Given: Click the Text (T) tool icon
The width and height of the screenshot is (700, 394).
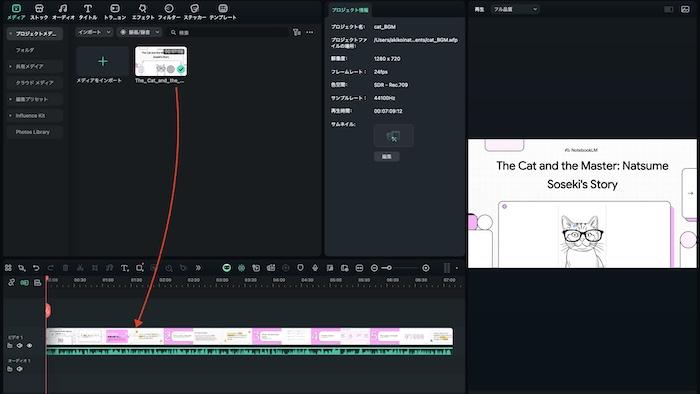Looking at the screenshot, I should (125, 268).
